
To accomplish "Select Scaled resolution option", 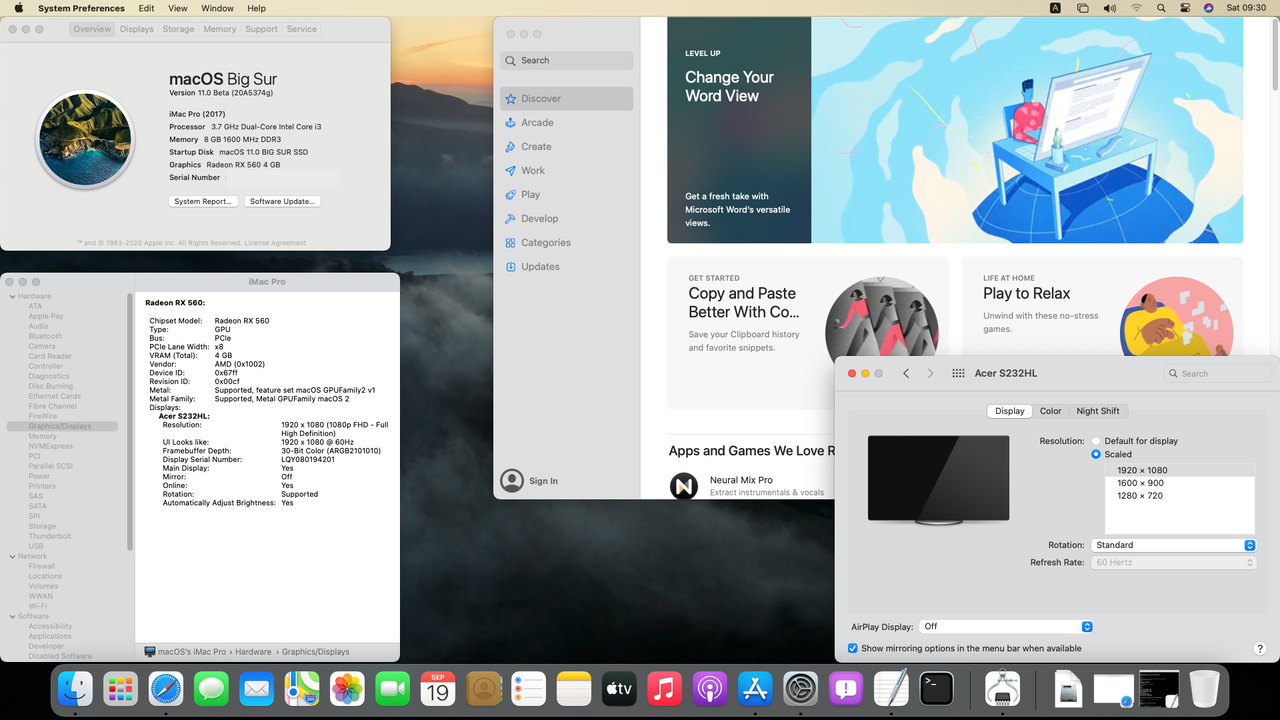I will coord(1096,454).
